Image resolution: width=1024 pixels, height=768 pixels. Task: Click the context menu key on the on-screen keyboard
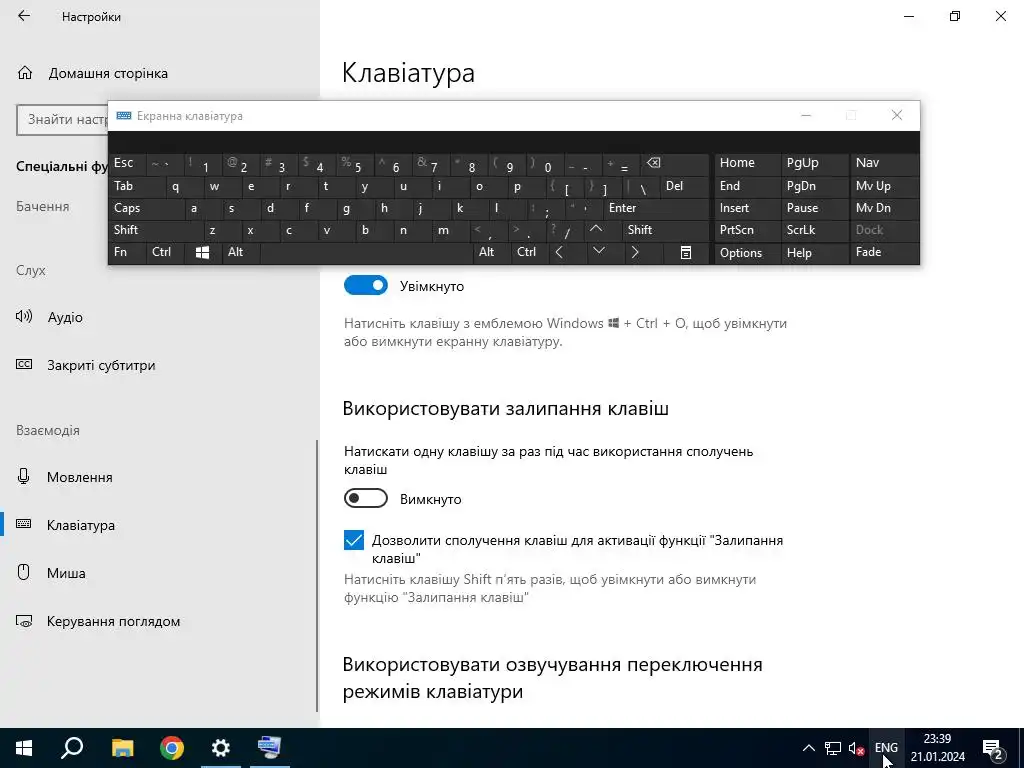(x=686, y=252)
